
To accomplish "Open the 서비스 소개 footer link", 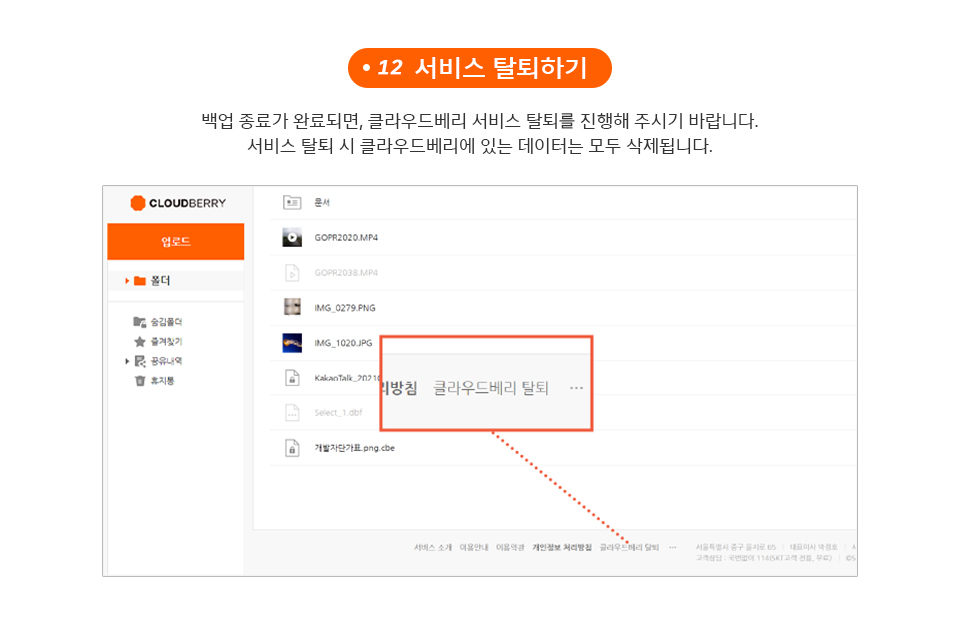I will (433, 547).
